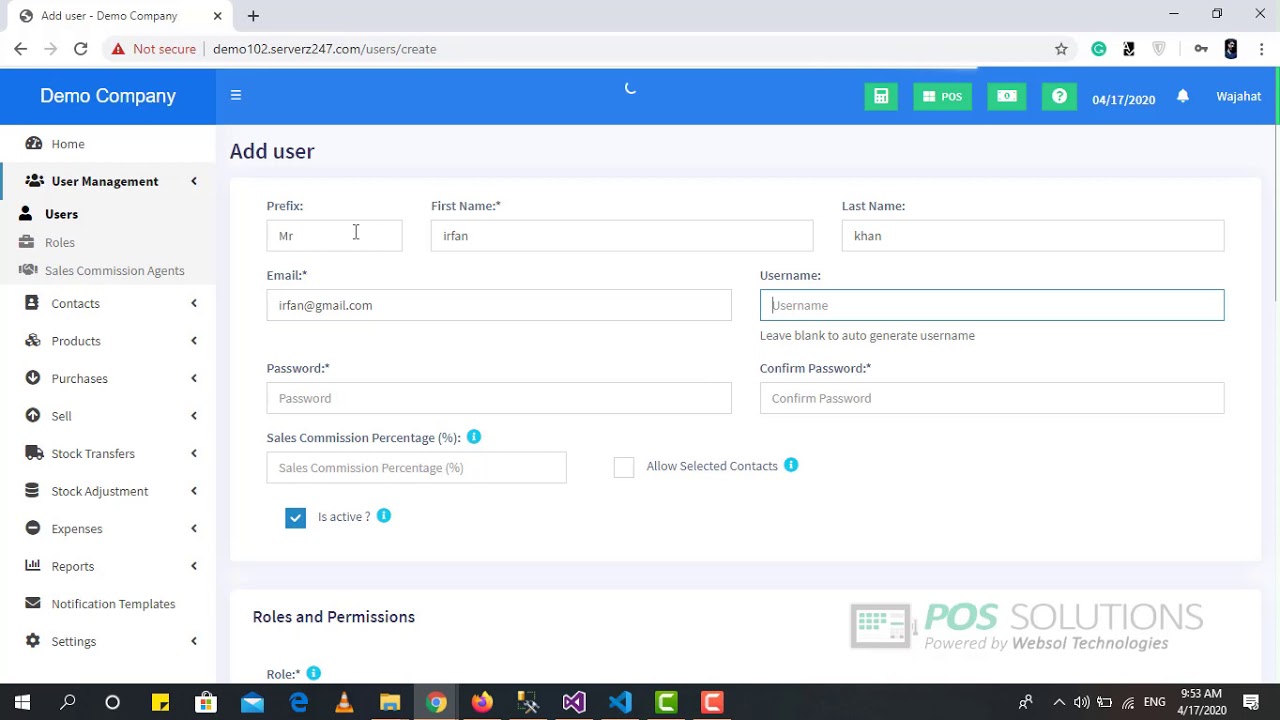Click the green money register icon
Viewport: 1280px width, 720px height.
[x=1007, y=96]
